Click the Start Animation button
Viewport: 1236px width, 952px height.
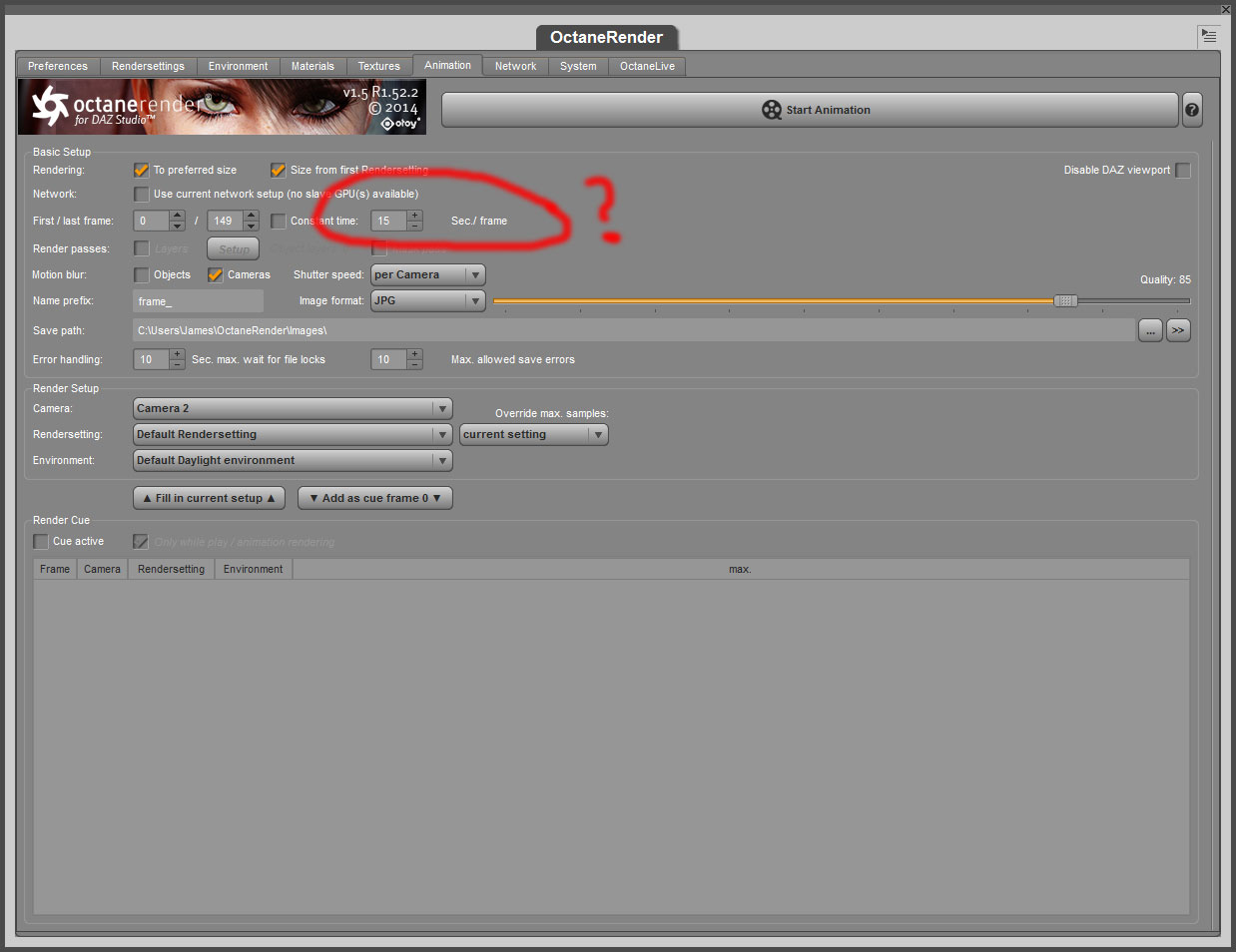click(x=810, y=110)
